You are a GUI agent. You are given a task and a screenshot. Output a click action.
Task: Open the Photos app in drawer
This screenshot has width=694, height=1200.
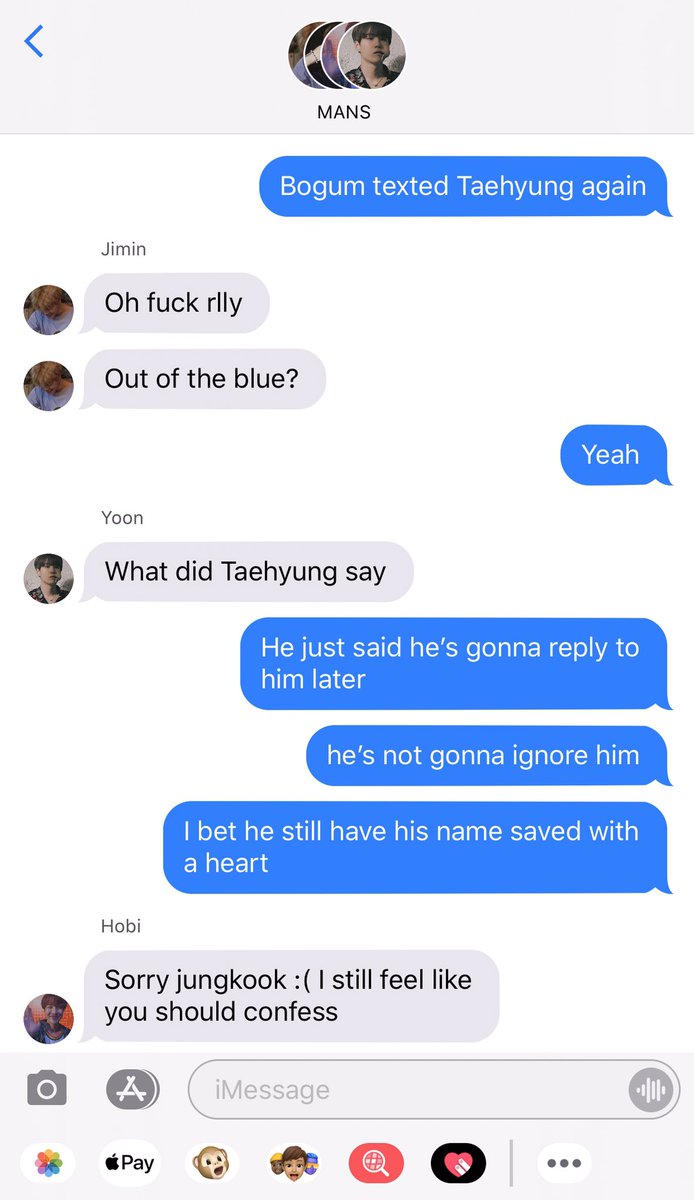48,1163
